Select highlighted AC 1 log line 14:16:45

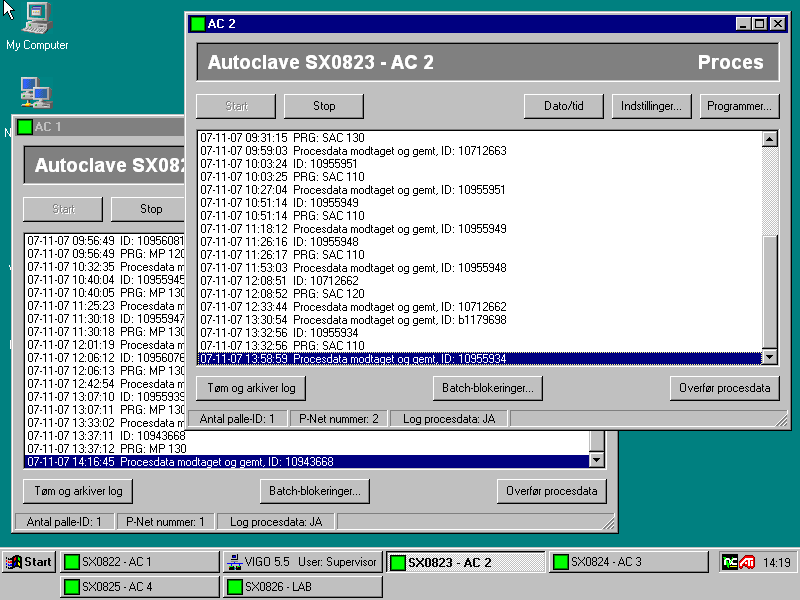point(308,462)
